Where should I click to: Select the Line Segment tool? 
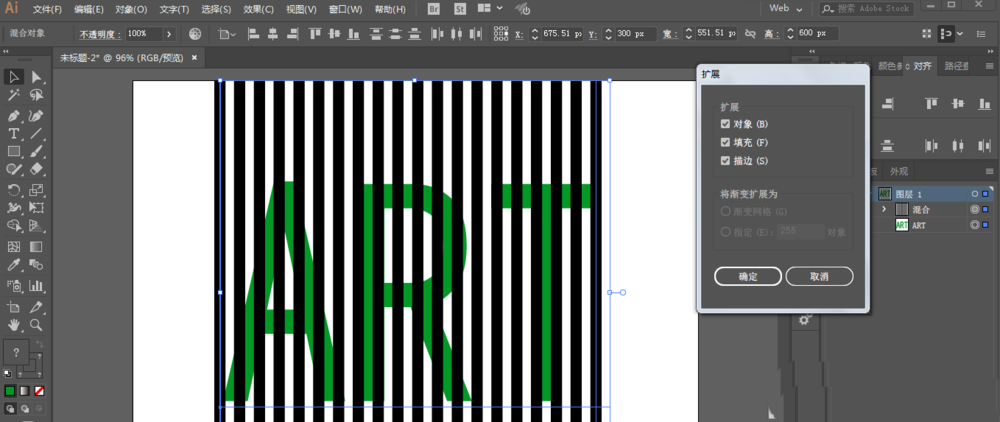pos(36,134)
